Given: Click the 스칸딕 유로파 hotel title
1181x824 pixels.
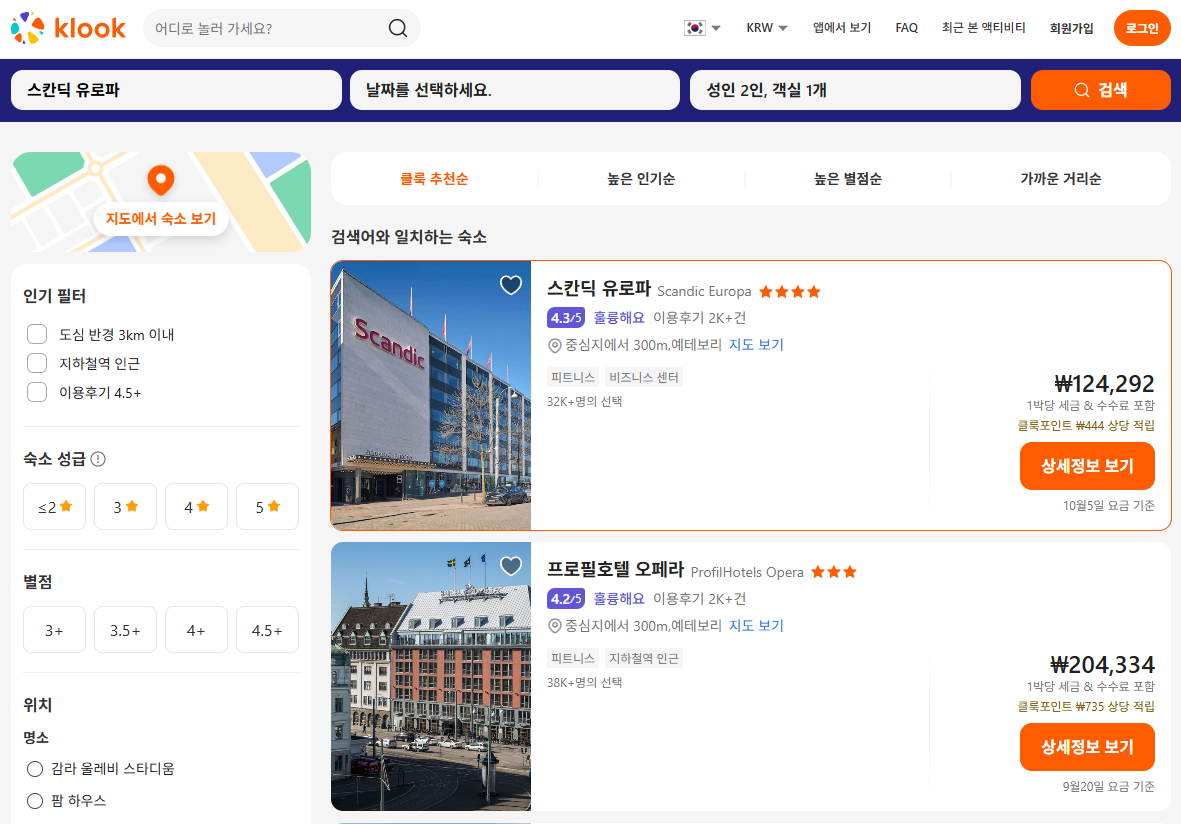Looking at the screenshot, I should point(599,288).
